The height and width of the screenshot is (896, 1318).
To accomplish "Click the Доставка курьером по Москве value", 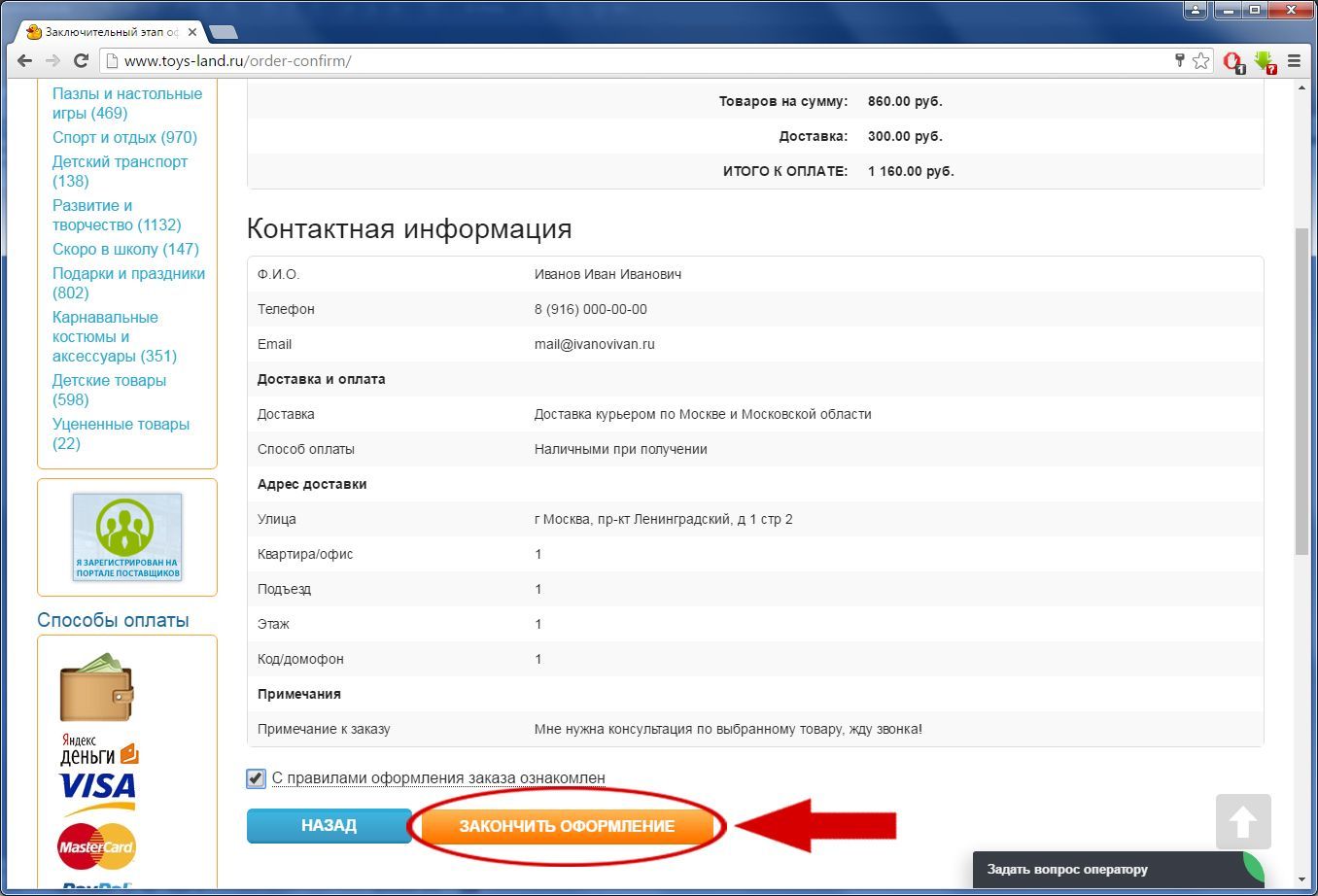I will point(703,414).
